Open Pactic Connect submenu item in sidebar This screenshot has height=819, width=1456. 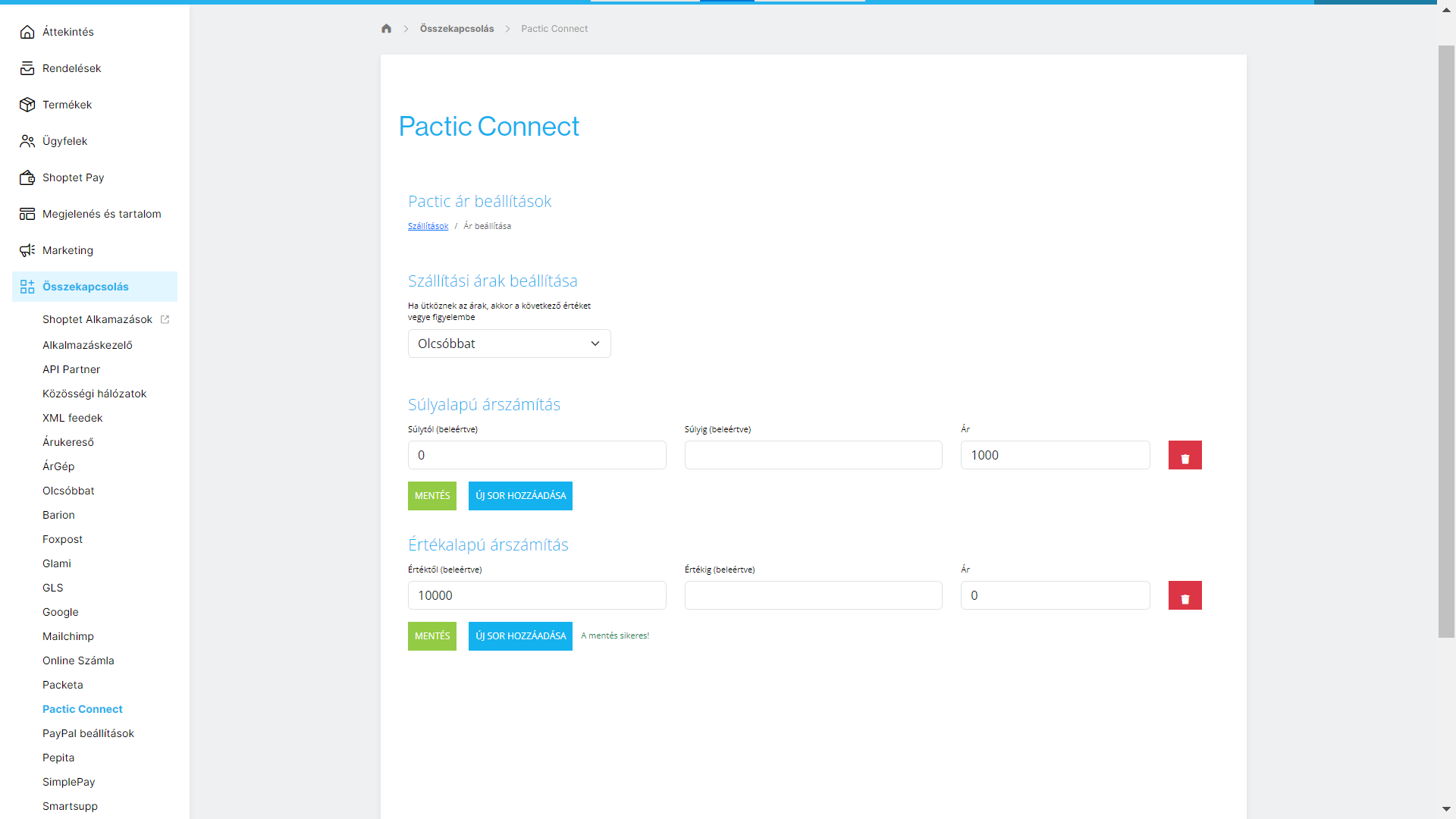[83, 709]
